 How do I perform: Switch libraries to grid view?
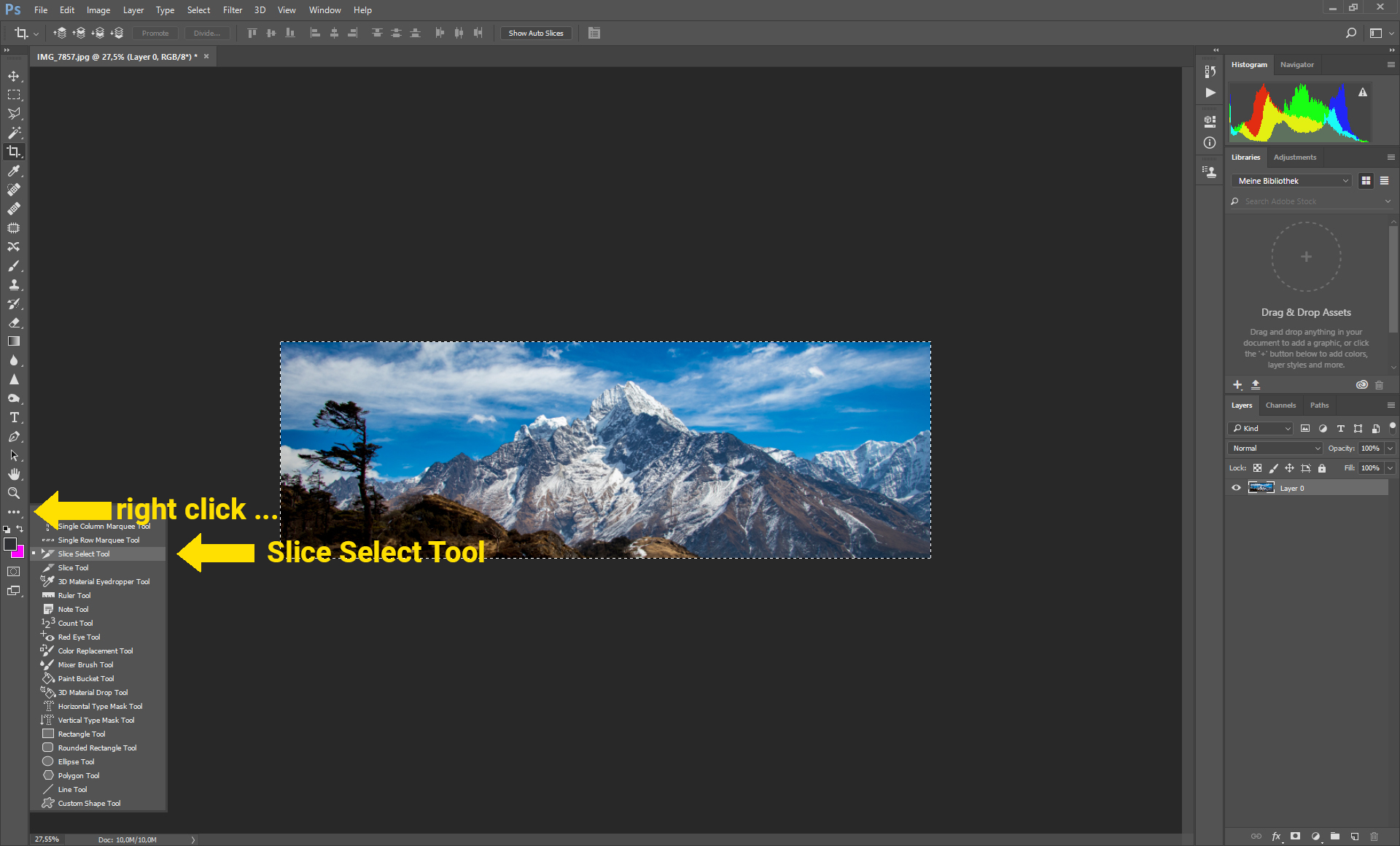coord(1366,181)
